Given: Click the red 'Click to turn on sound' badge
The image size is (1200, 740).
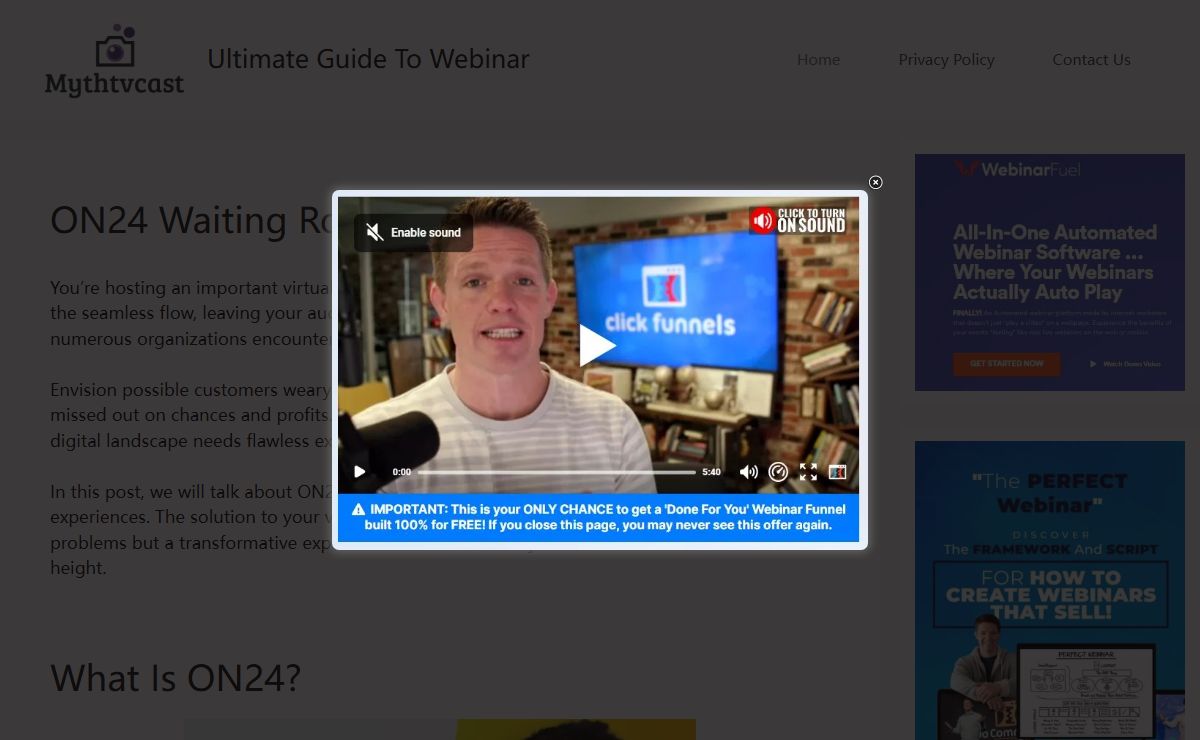Looking at the screenshot, I should coord(799,220).
